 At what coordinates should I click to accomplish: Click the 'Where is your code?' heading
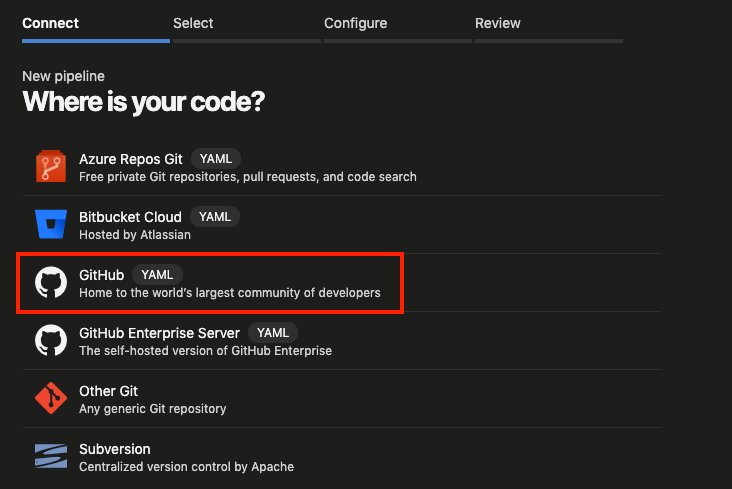click(x=143, y=102)
